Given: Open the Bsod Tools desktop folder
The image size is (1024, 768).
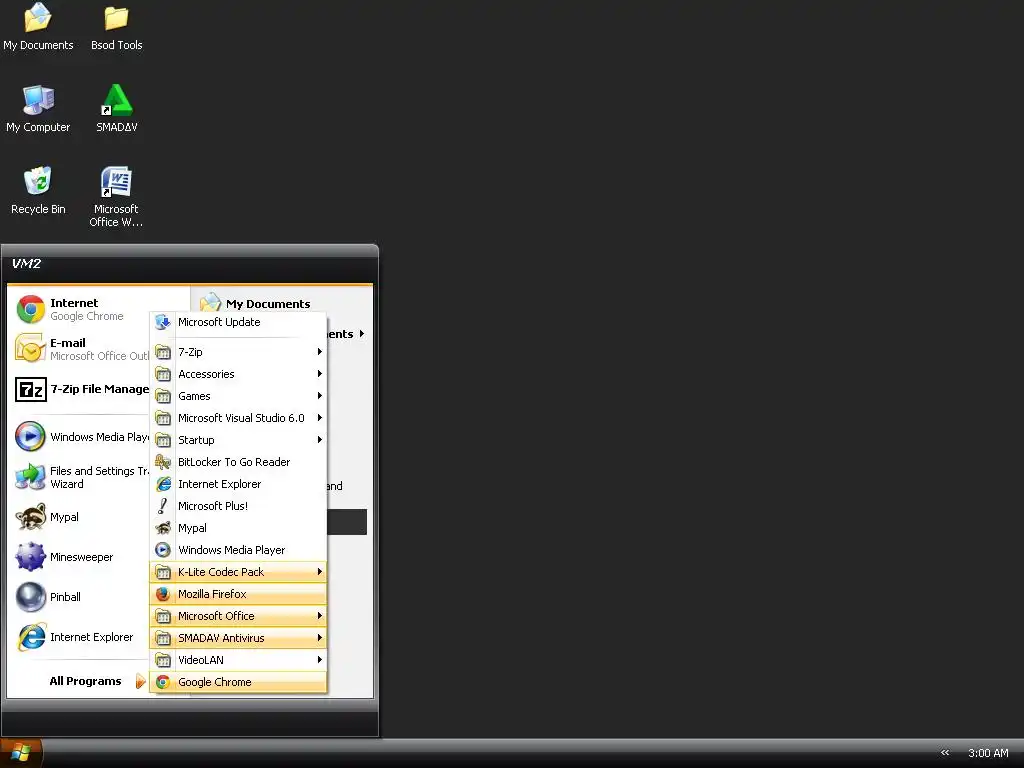Looking at the screenshot, I should pyautogui.click(x=116, y=28).
